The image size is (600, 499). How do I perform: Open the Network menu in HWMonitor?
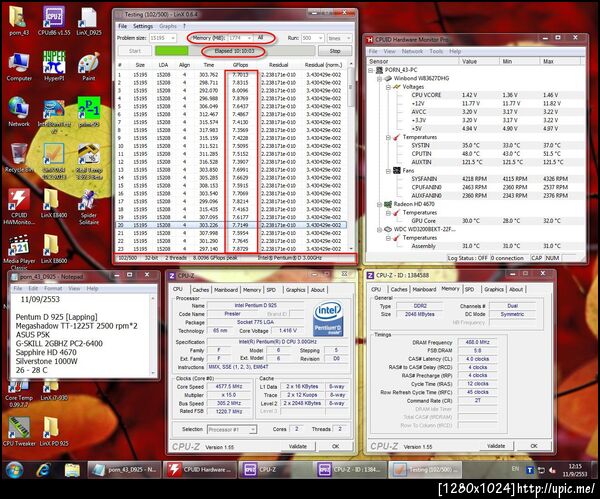(x=412, y=51)
